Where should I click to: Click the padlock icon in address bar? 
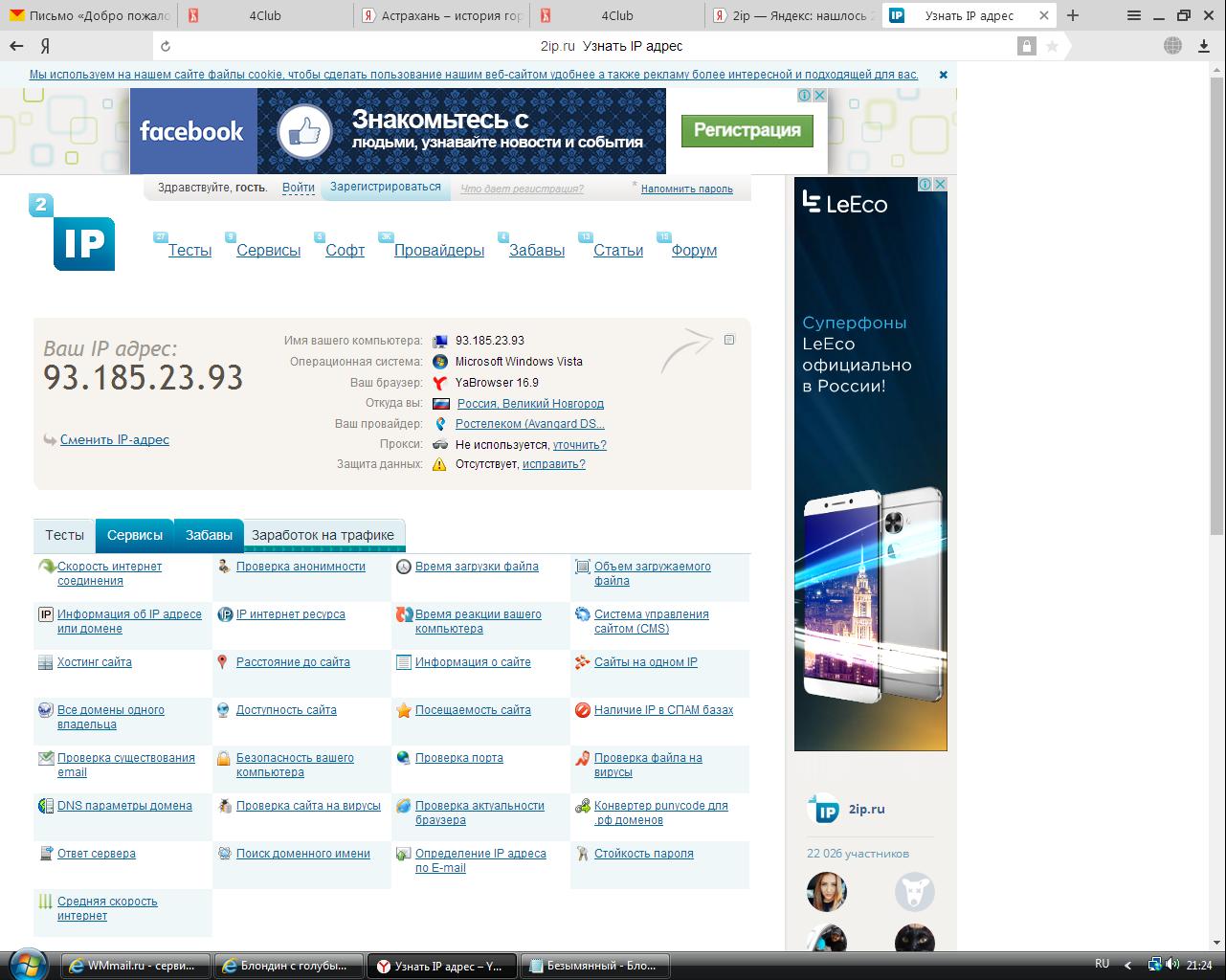[1027, 46]
